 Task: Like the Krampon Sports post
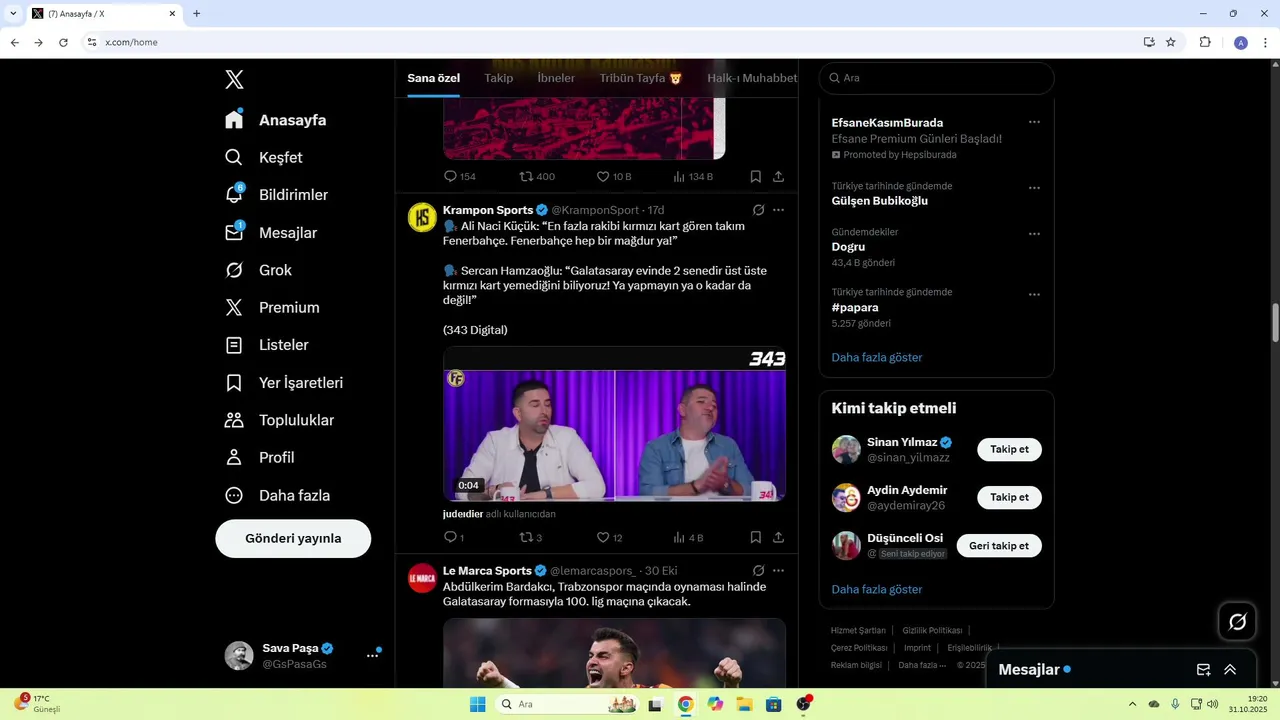coord(609,537)
